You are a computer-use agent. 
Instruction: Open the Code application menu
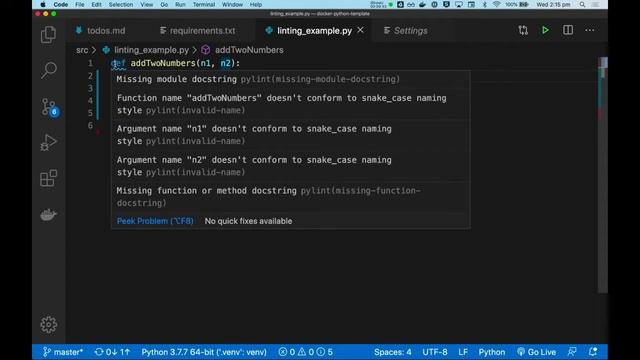pos(60,4)
